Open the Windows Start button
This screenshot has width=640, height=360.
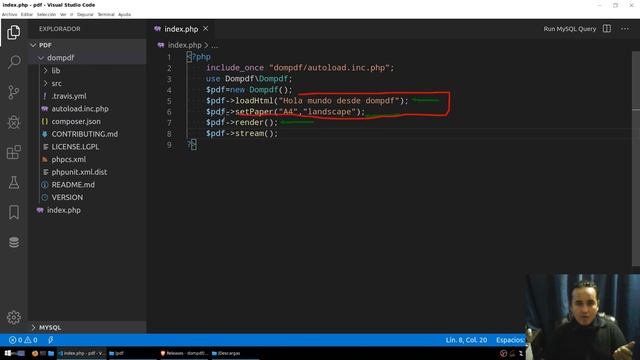pyautogui.click(x=8, y=353)
